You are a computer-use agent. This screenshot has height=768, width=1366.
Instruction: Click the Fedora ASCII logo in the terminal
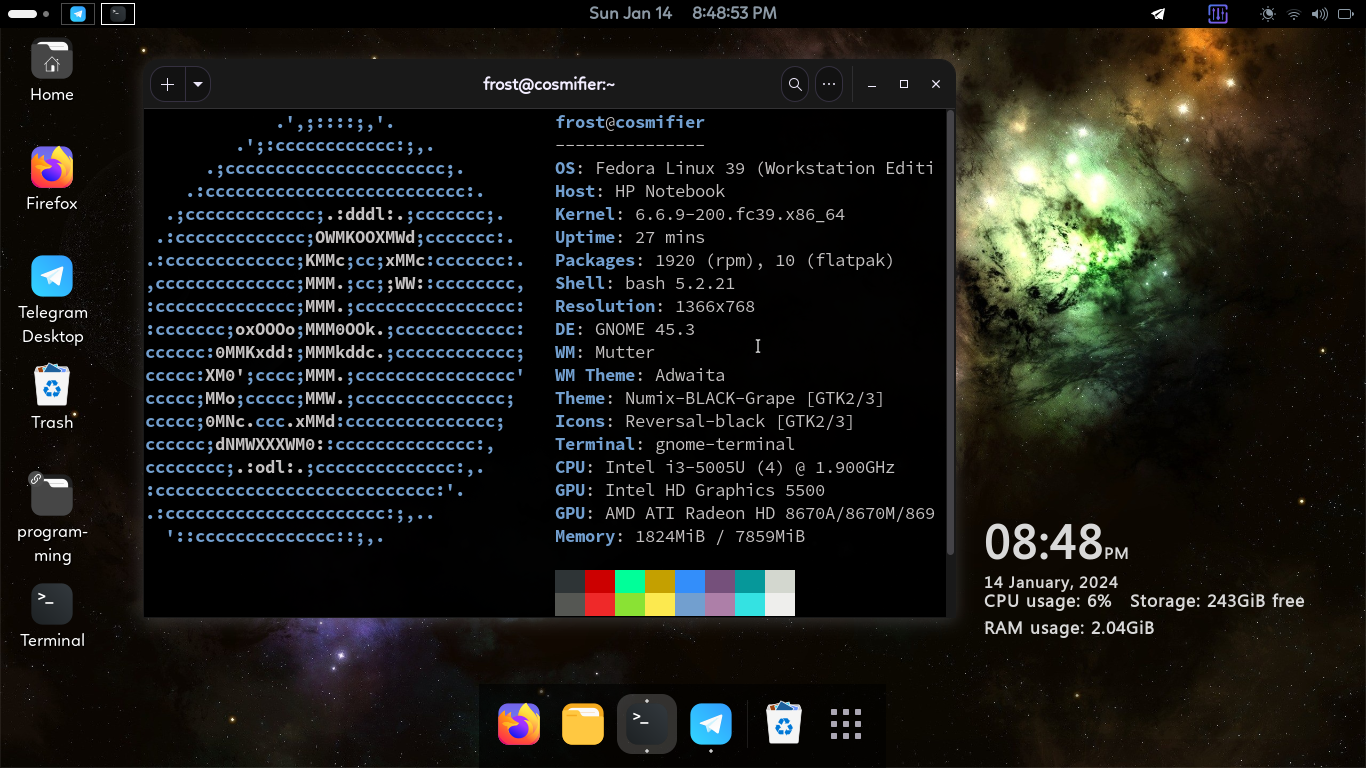tap(335, 329)
